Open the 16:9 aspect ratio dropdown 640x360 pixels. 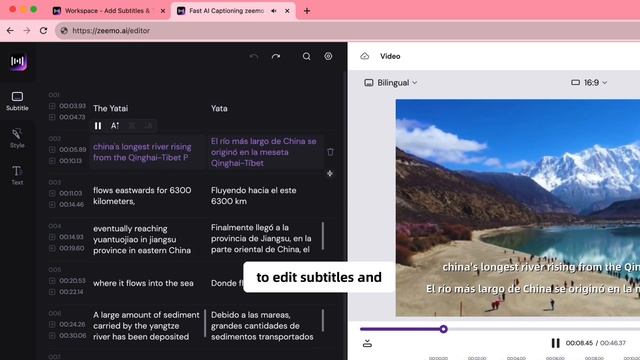tap(589, 82)
